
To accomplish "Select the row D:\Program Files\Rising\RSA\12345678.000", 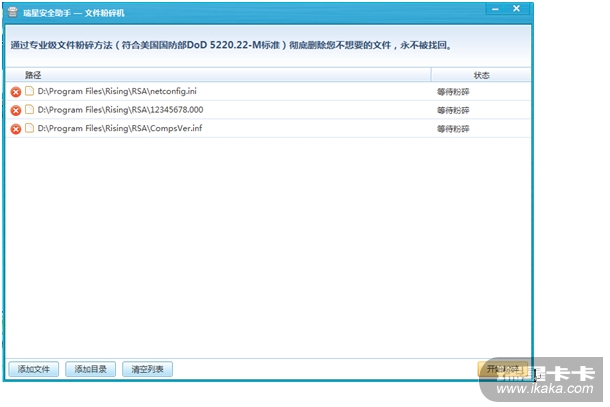I will click(268, 110).
